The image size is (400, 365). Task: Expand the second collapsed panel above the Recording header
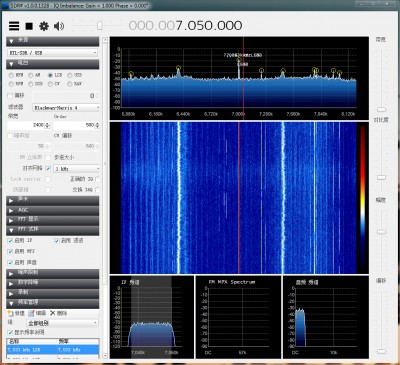(53, 284)
